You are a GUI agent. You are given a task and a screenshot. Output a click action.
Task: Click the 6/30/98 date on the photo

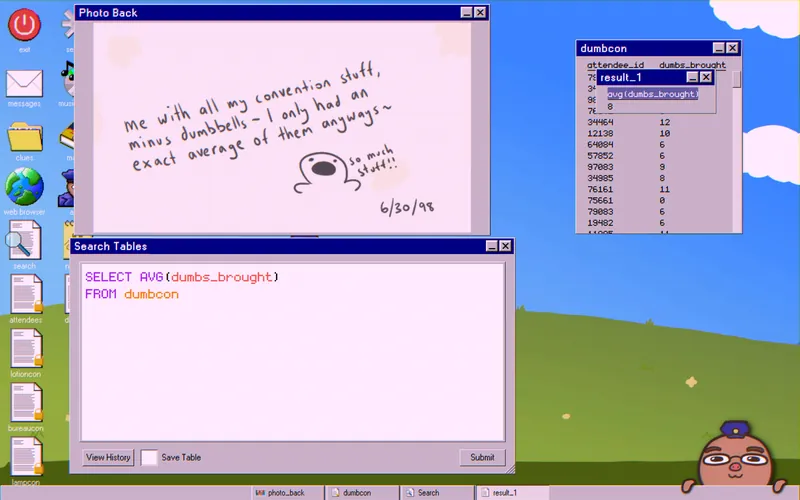407,207
